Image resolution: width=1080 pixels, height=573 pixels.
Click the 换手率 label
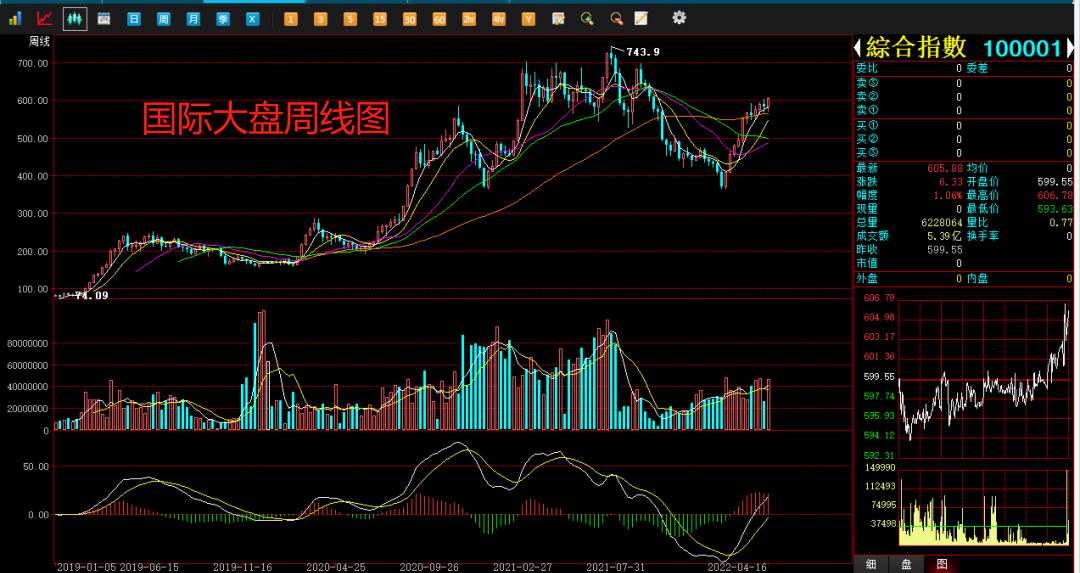click(982, 236)
